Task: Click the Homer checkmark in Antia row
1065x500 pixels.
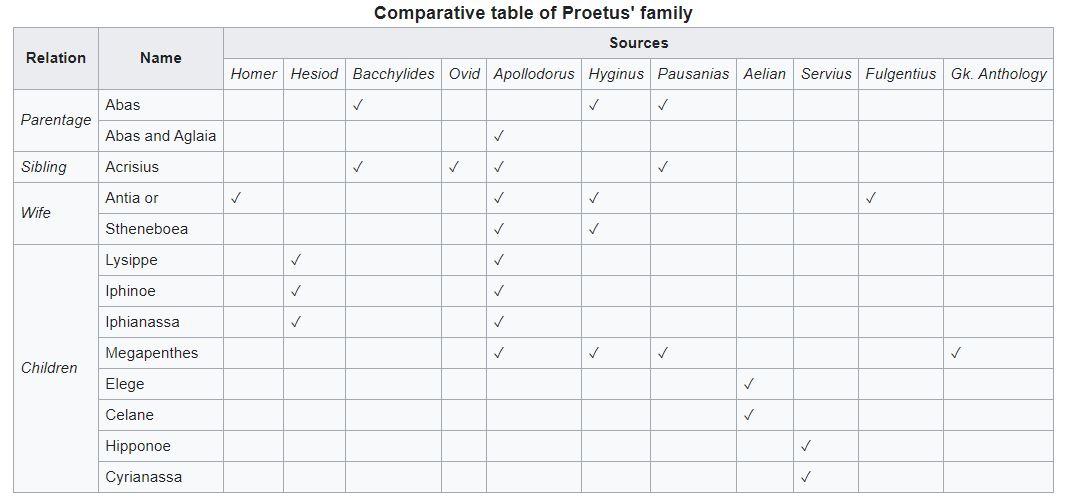Action: 235,198
